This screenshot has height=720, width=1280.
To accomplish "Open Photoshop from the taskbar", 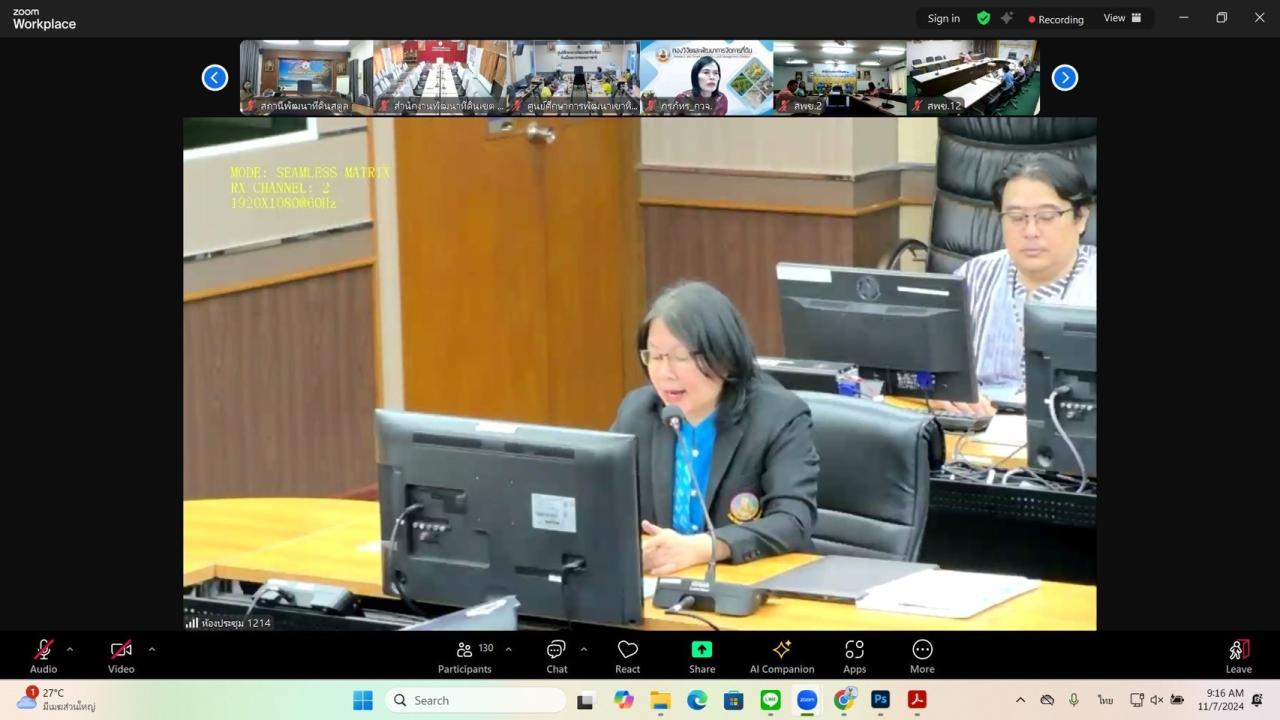I will pos(880,700).
